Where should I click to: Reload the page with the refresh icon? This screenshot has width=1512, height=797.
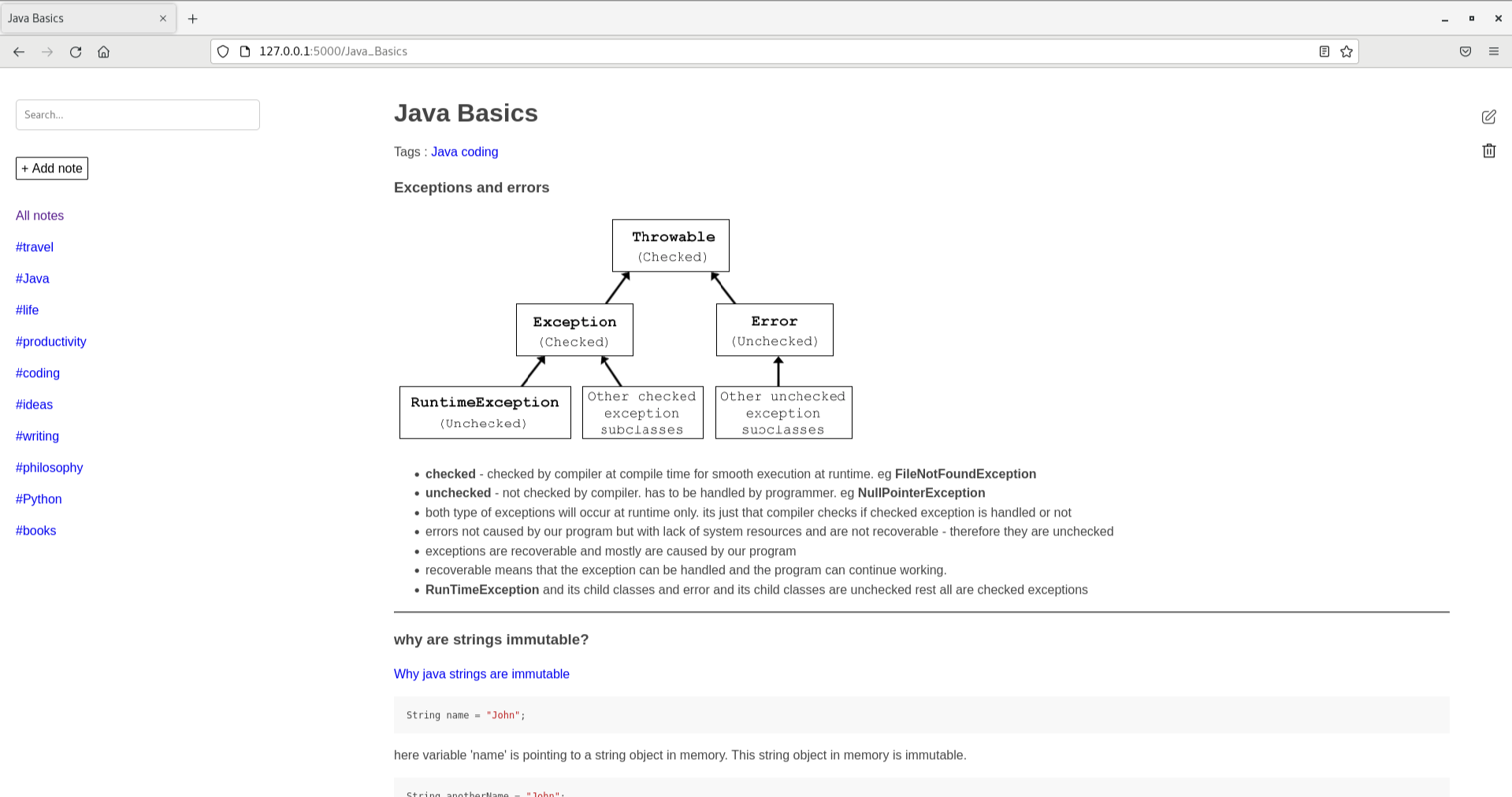[76, 52]
